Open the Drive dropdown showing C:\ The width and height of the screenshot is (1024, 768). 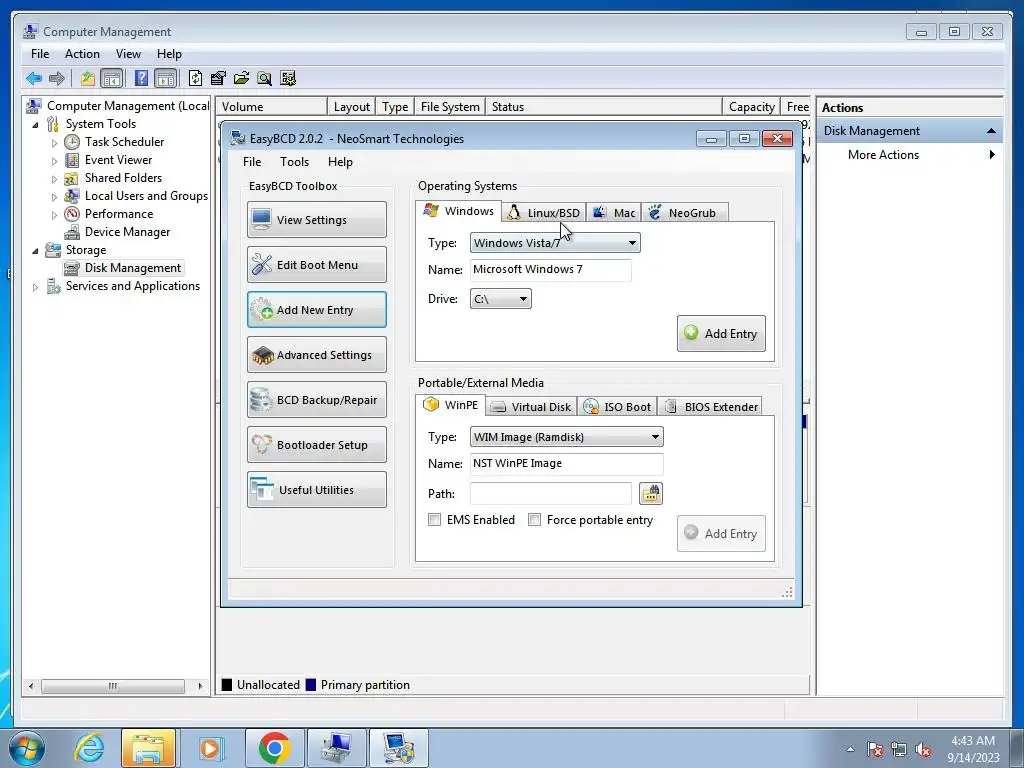pyautogui.click(x=501, y=299)
